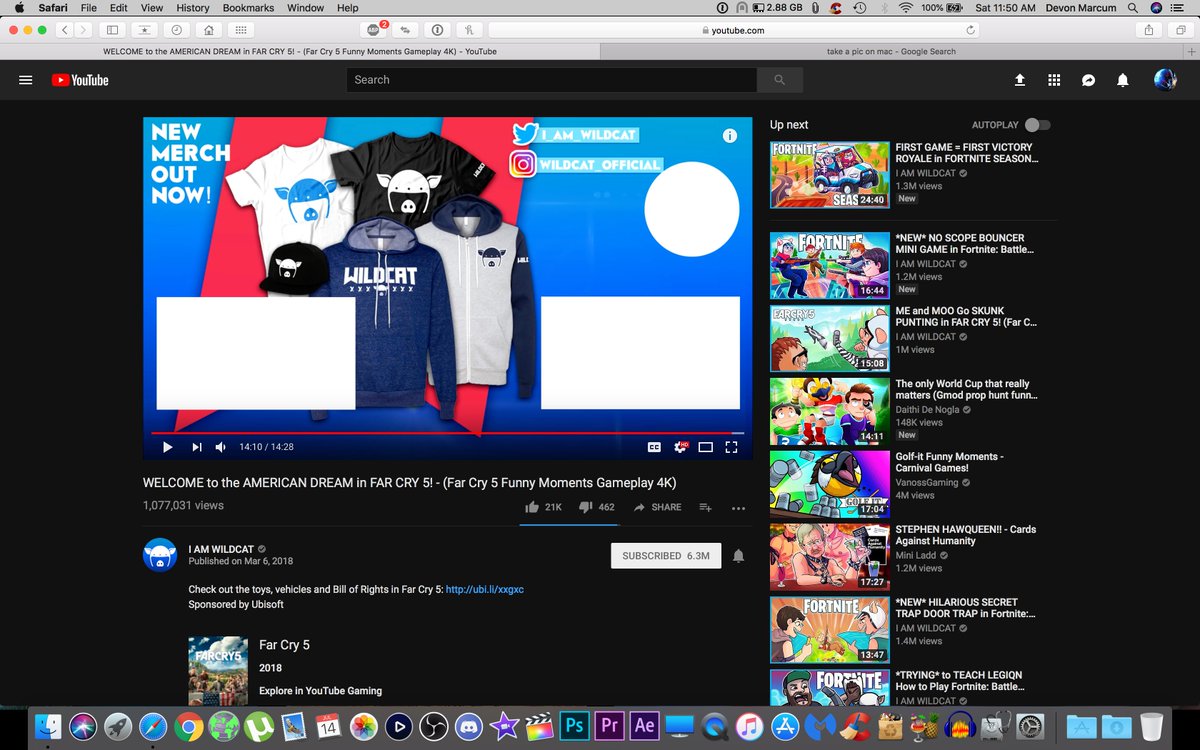
Task: Show the Safari sidebar
Action: (x=112, y=30)
